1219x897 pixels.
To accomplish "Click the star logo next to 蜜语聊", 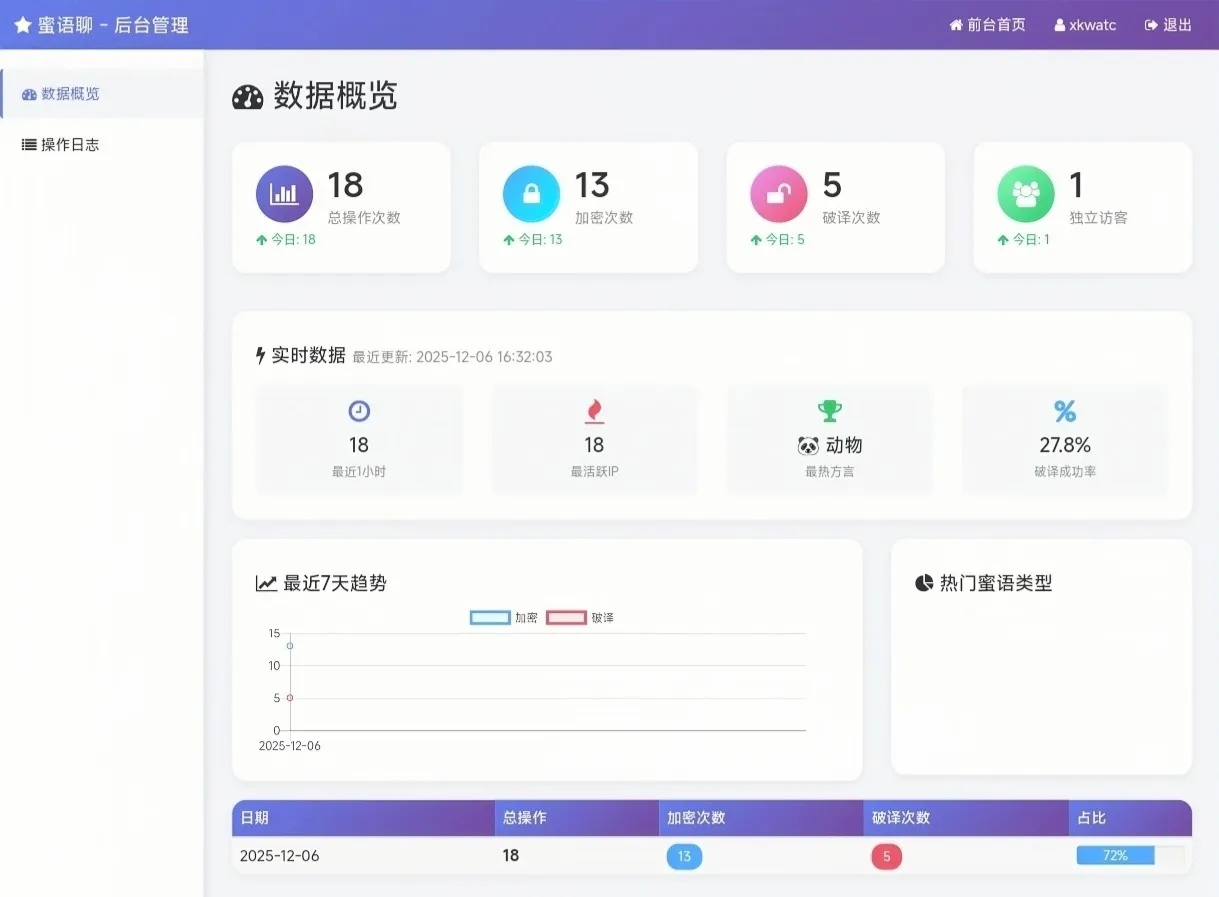I will (24, 24).
